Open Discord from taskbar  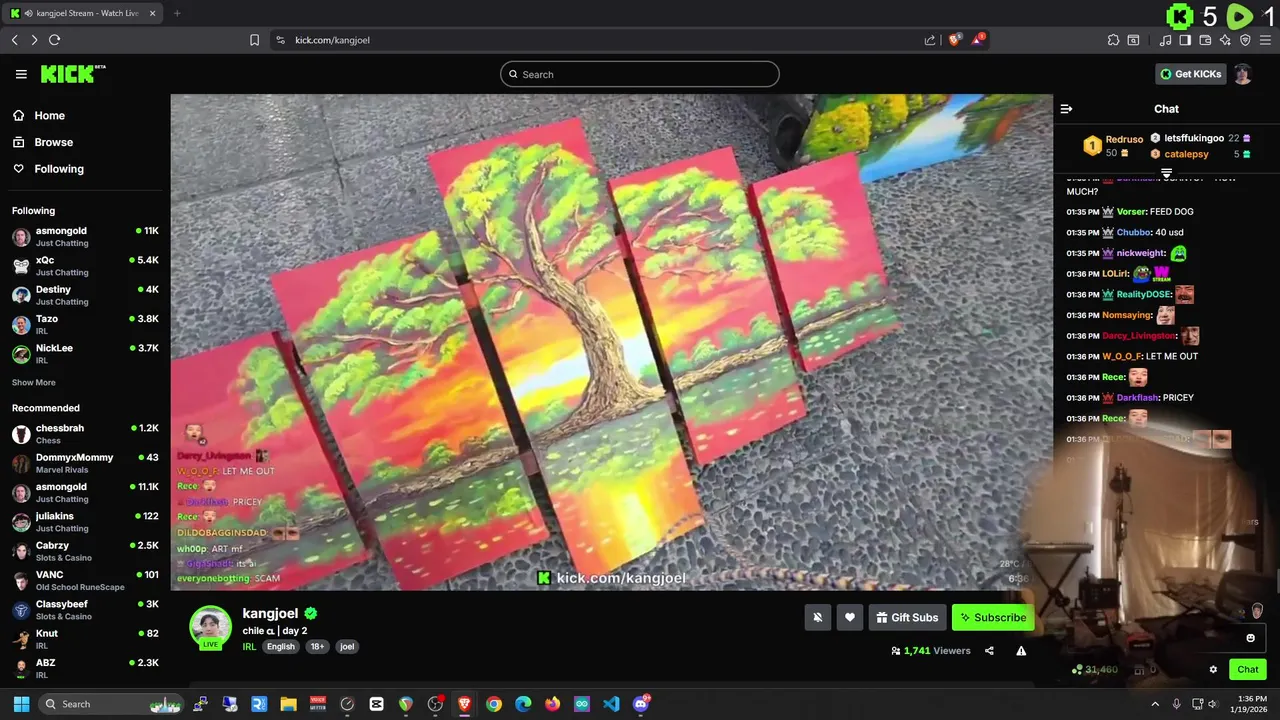click(641, 704)
